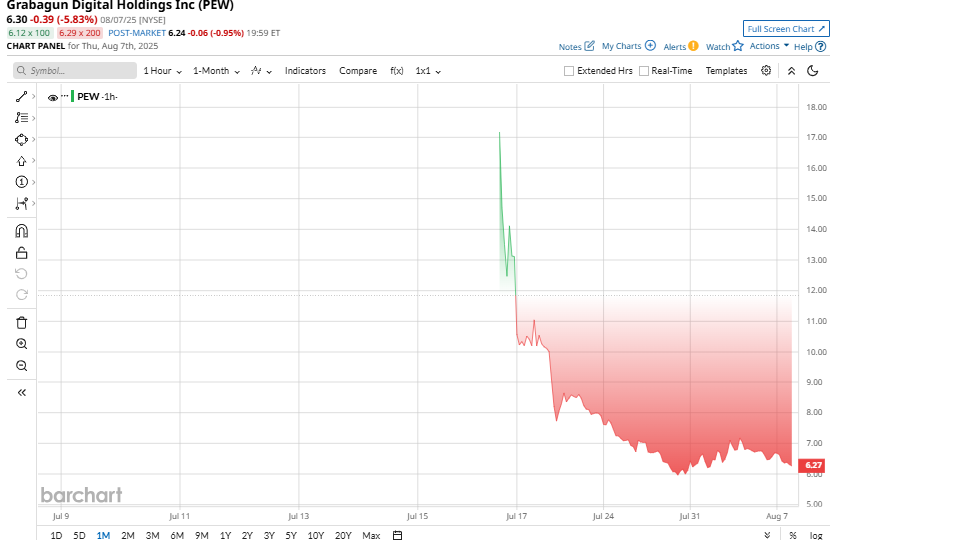Toggle visibility of PEW series
This screenshot has height=540, width=971.
(x=53, y=97)
